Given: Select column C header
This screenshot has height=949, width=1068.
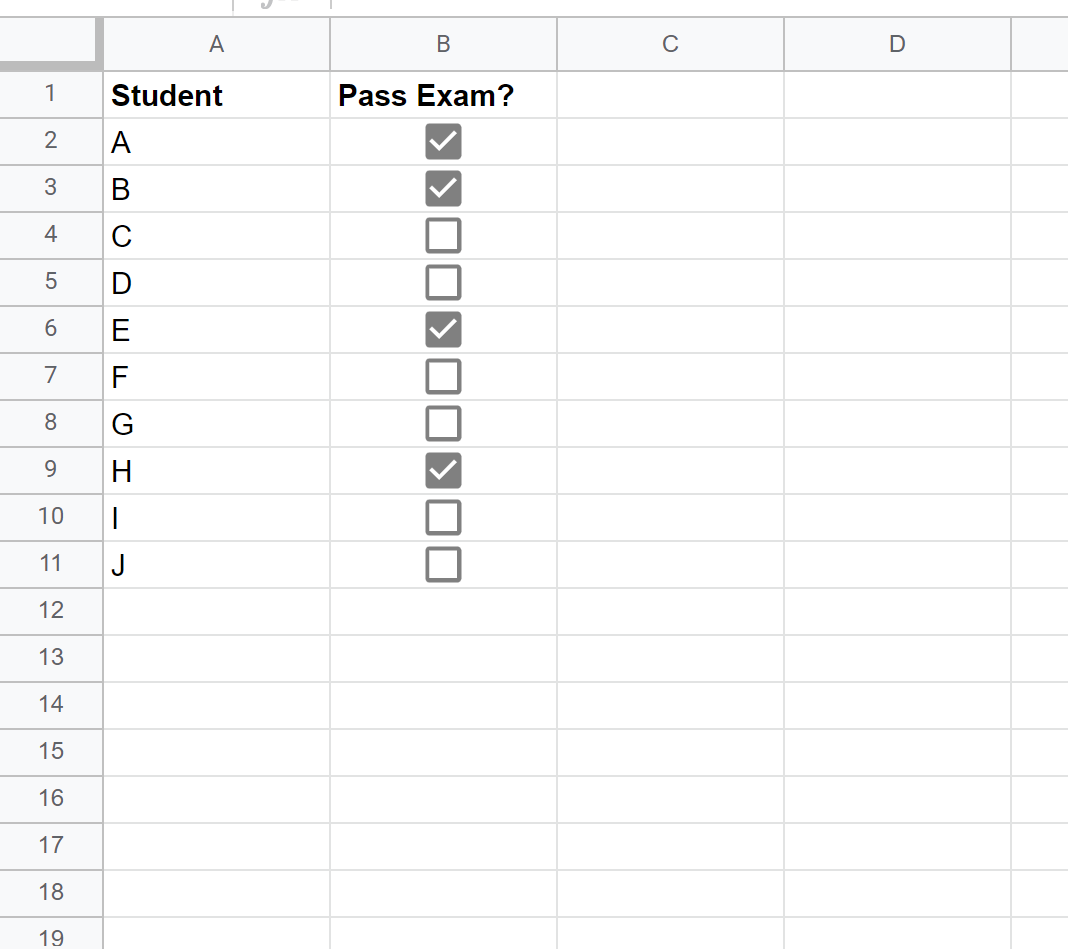Looking at the screenshot, I should [x=670, y=44].
